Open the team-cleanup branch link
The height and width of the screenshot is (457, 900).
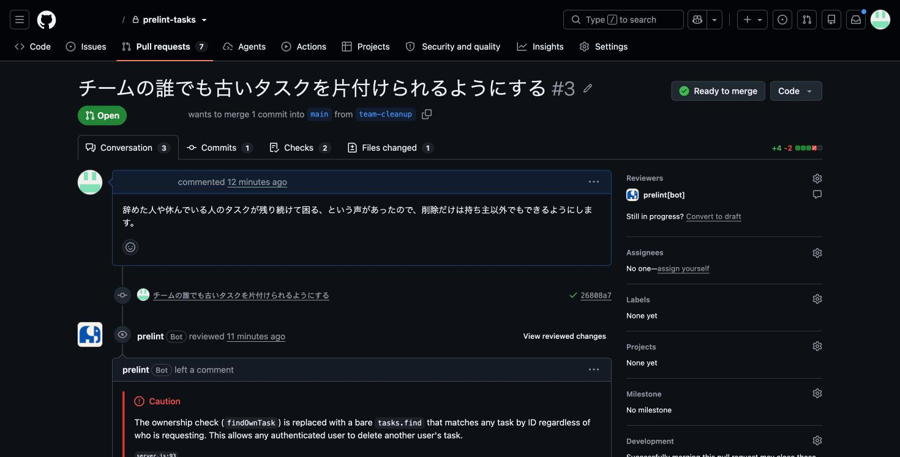385,114
